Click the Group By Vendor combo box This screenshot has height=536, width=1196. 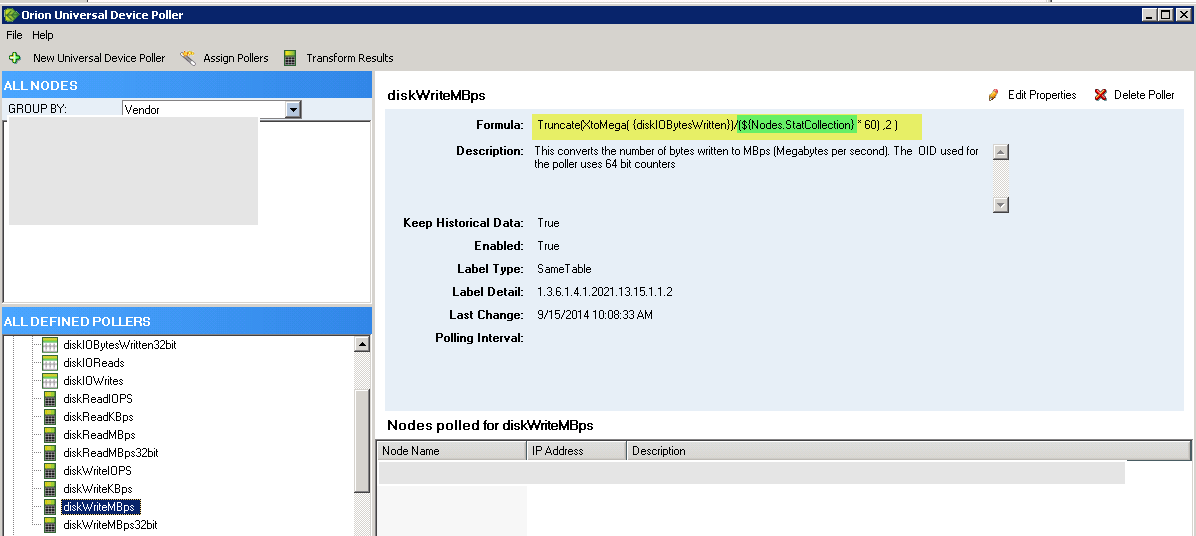[212, 110]
